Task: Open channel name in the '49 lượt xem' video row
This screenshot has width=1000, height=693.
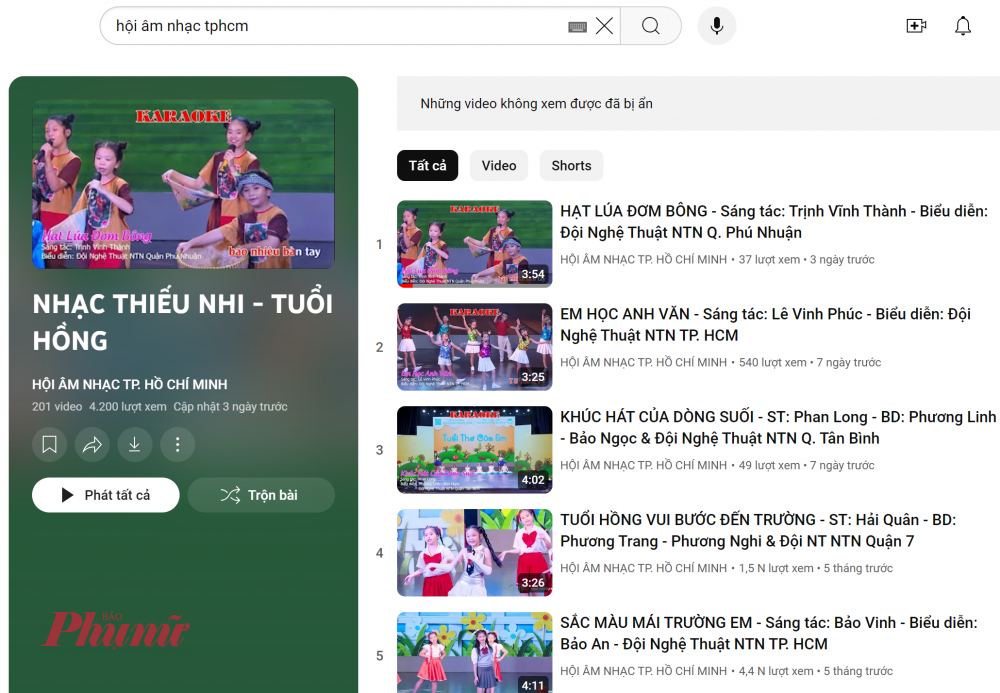Action: point(643,465)
